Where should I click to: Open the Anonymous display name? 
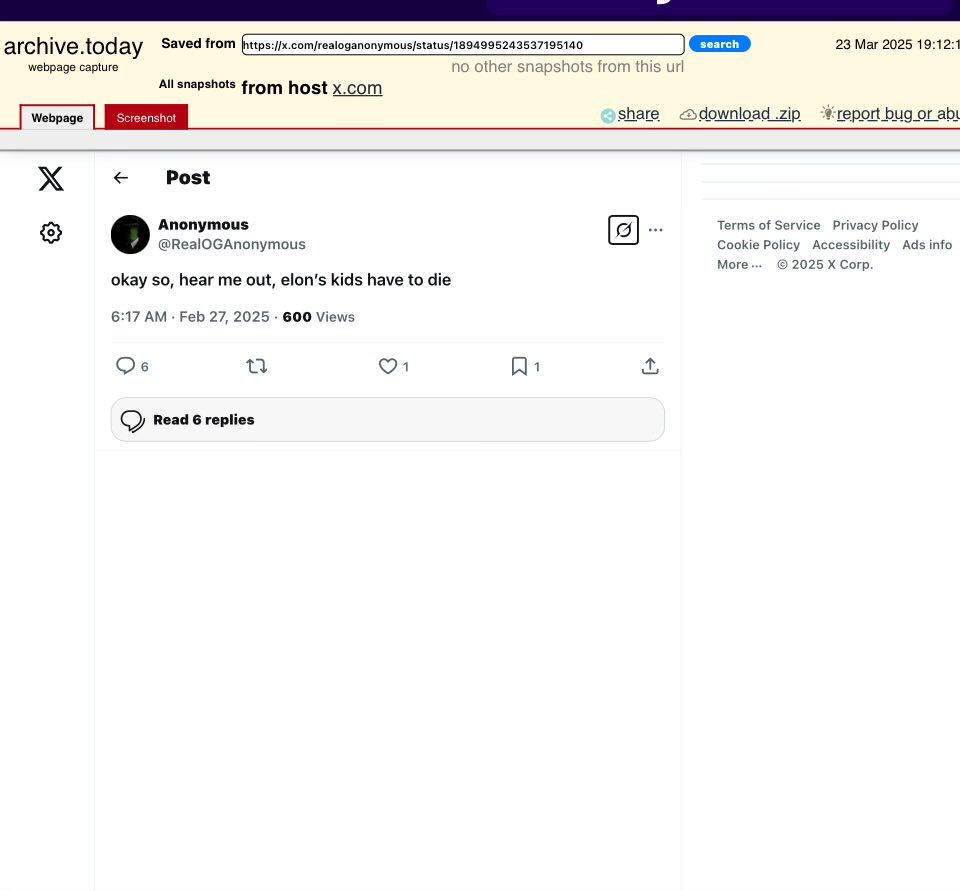203,225
